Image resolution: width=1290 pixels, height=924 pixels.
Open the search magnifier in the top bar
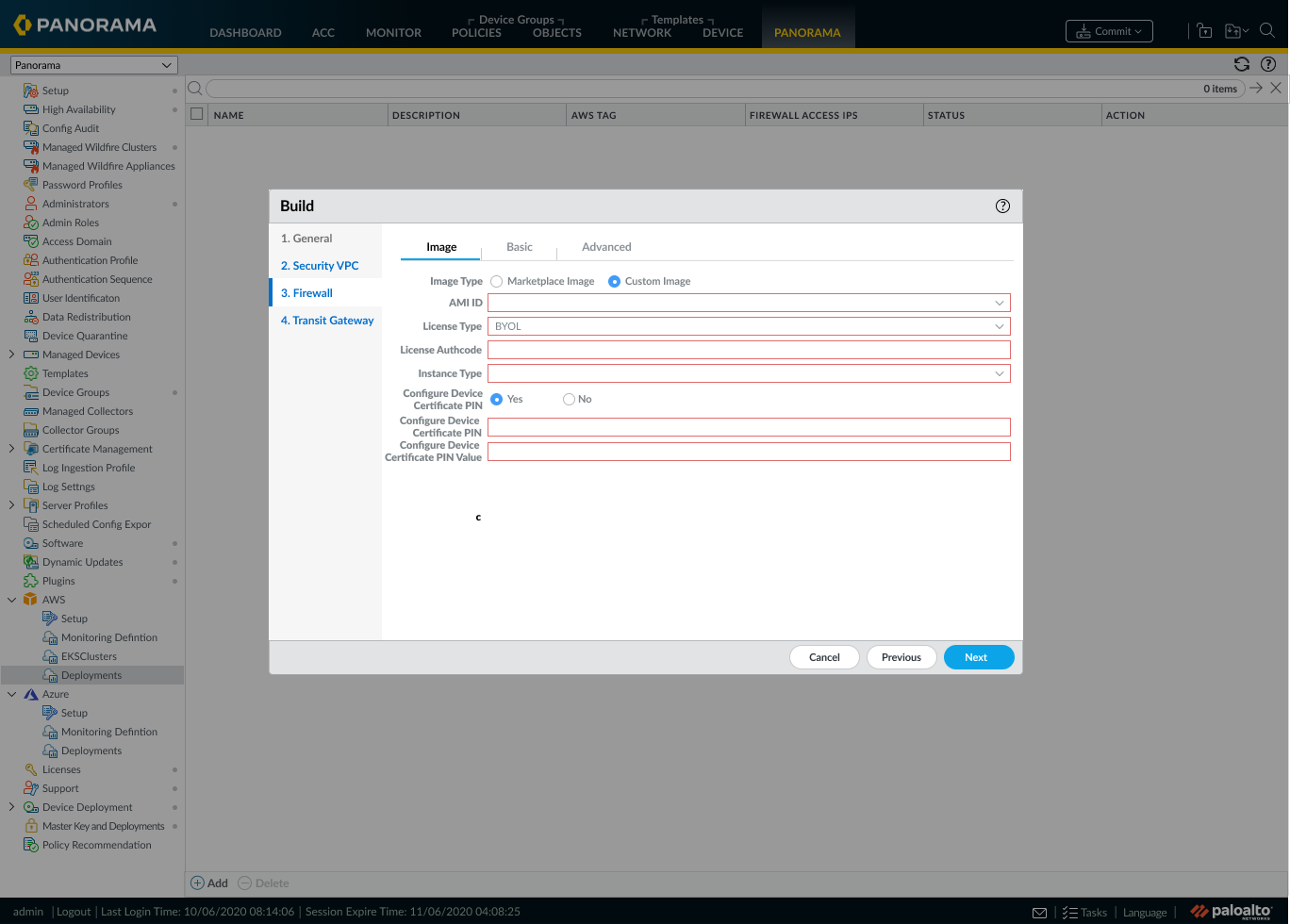1267,31
